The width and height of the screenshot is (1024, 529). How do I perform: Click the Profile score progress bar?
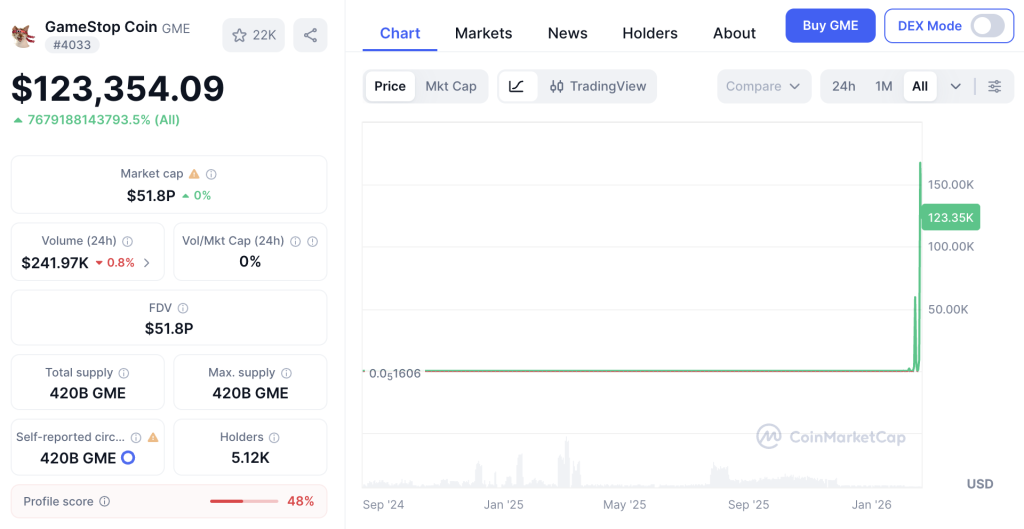click(x=244, y=501)
